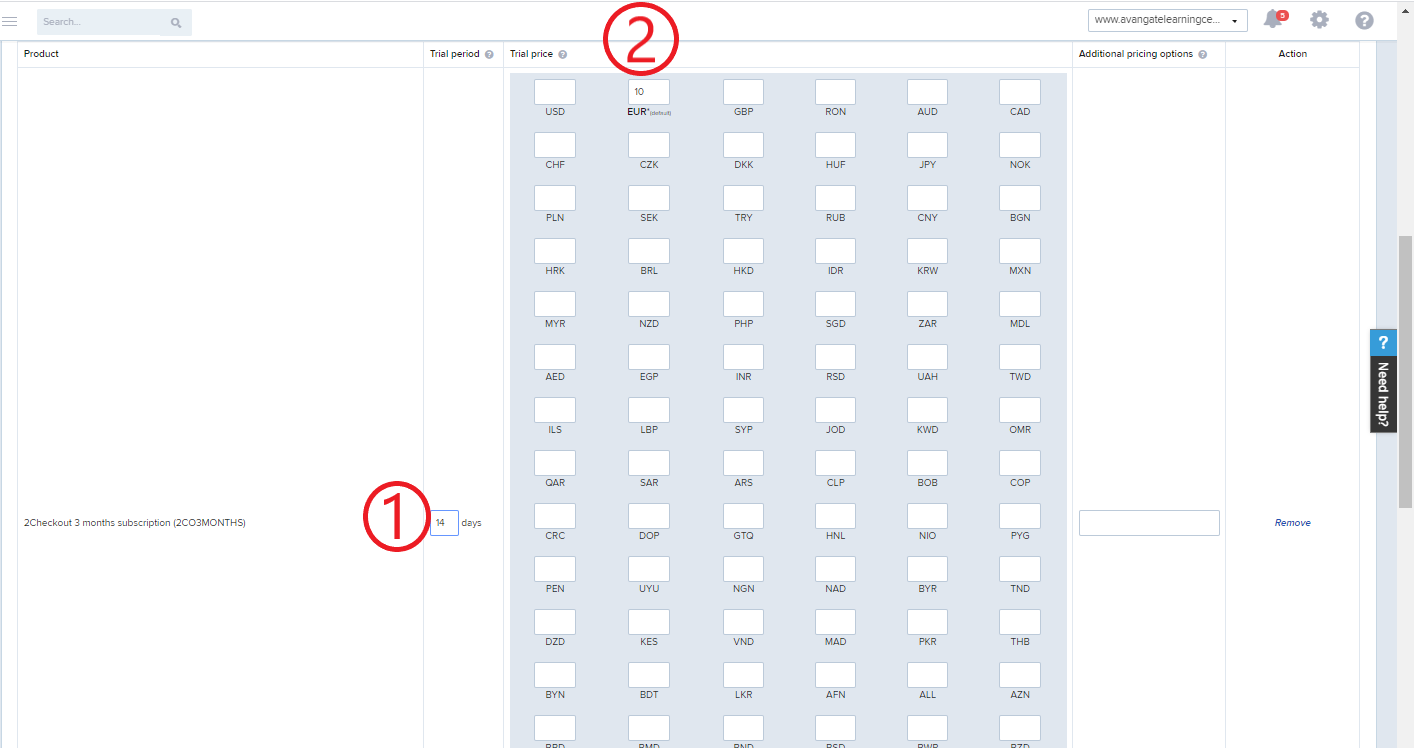
Task: Click the THB trial price field
Action: (1020, 622)
